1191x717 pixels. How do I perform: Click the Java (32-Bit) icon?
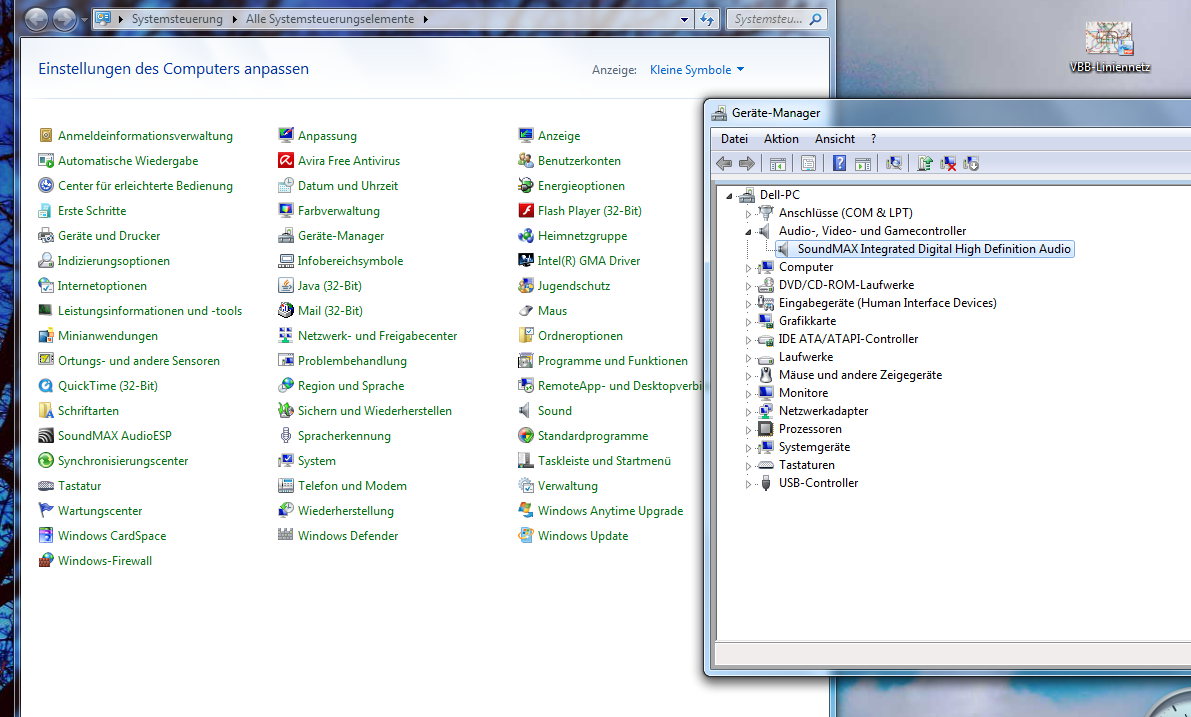click(x=286, y=286)
